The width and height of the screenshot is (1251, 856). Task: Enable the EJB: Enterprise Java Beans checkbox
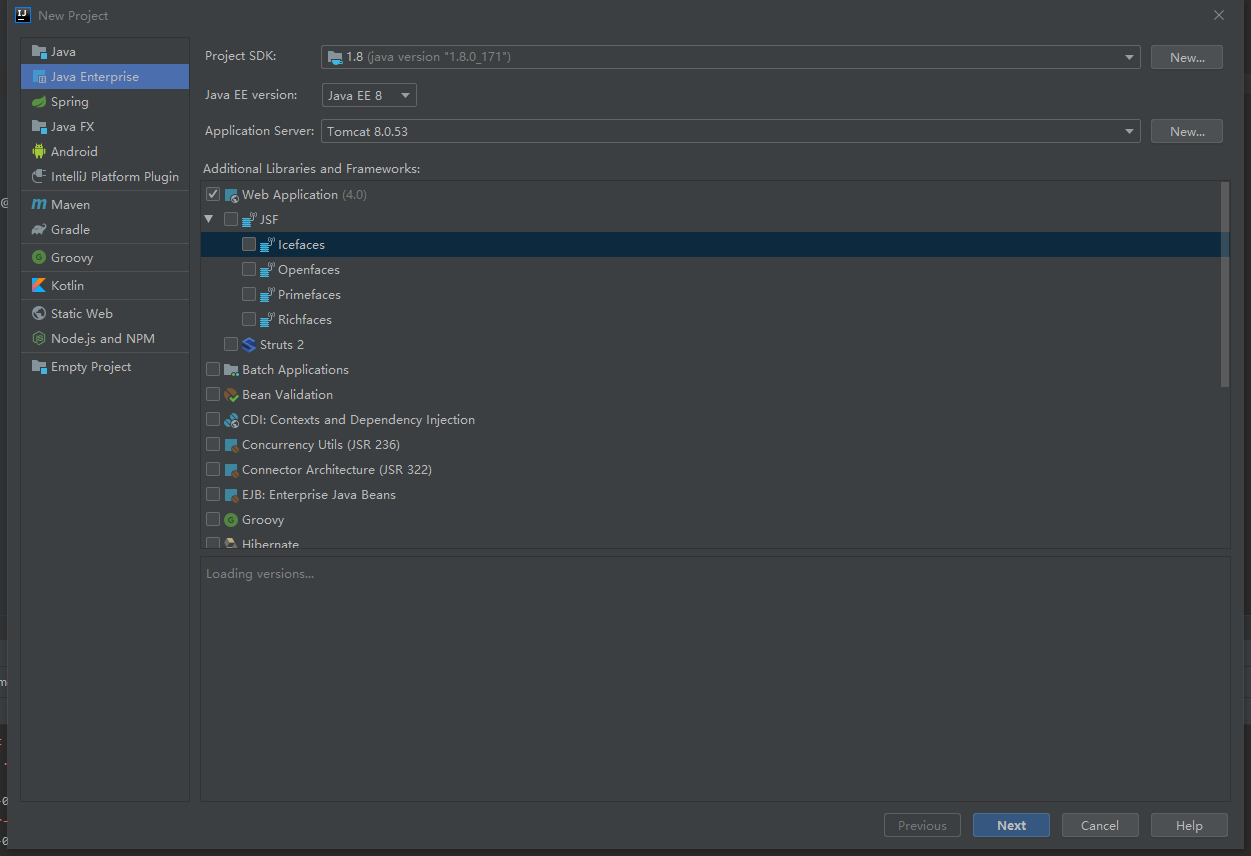213,495
